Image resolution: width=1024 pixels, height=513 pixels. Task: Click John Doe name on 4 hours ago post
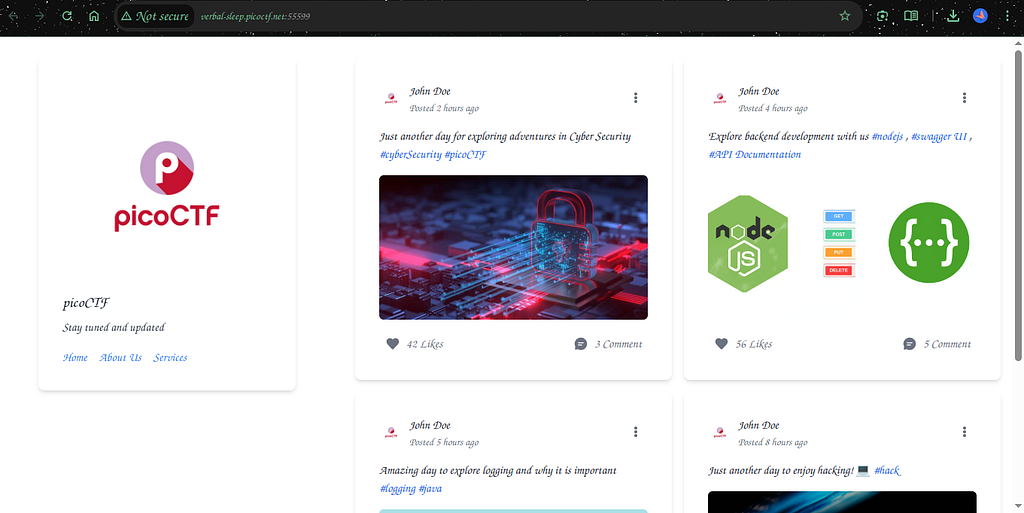[x=758, y=91]
